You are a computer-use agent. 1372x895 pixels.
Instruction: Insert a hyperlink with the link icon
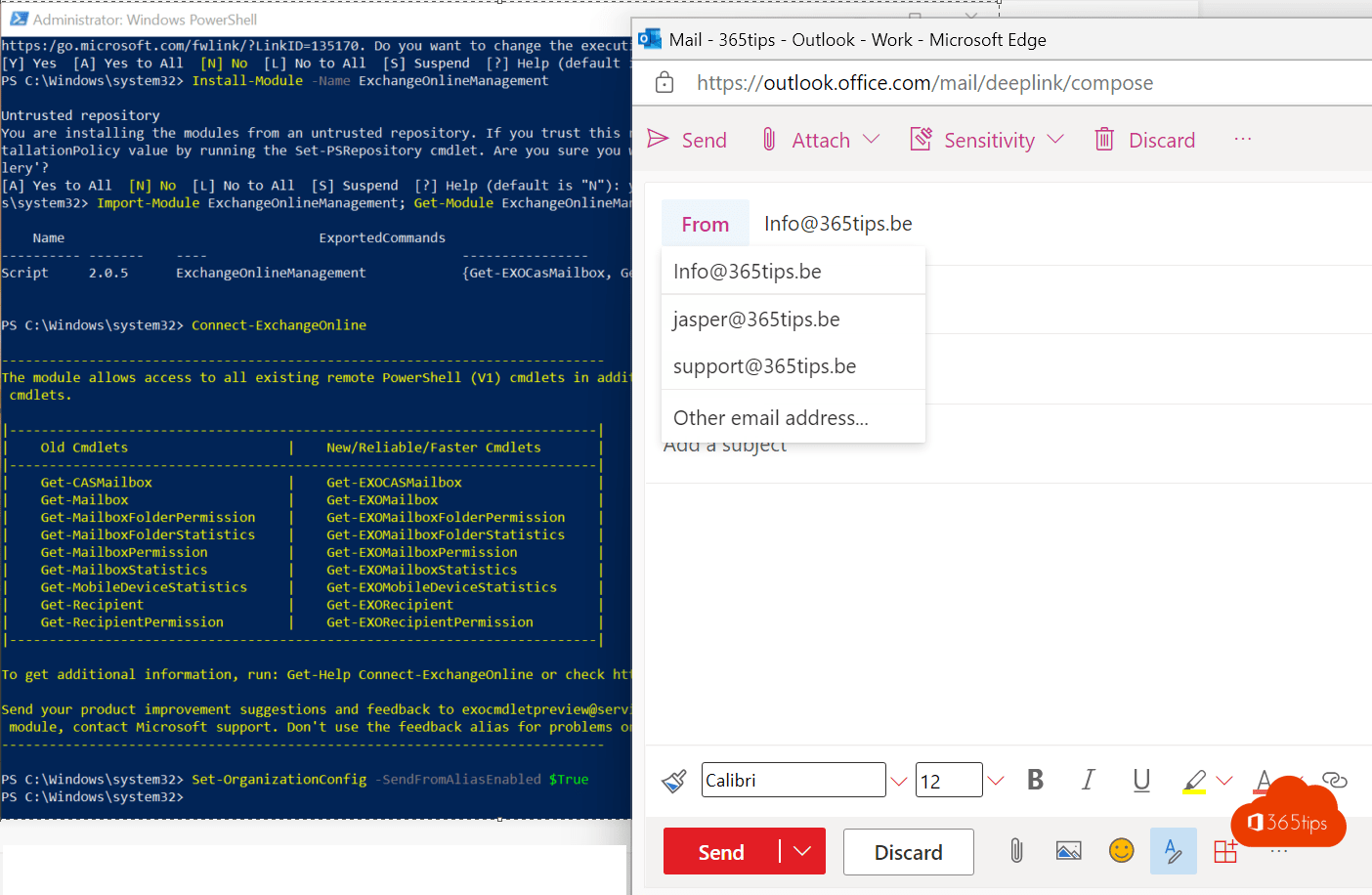click(1335, 780)
